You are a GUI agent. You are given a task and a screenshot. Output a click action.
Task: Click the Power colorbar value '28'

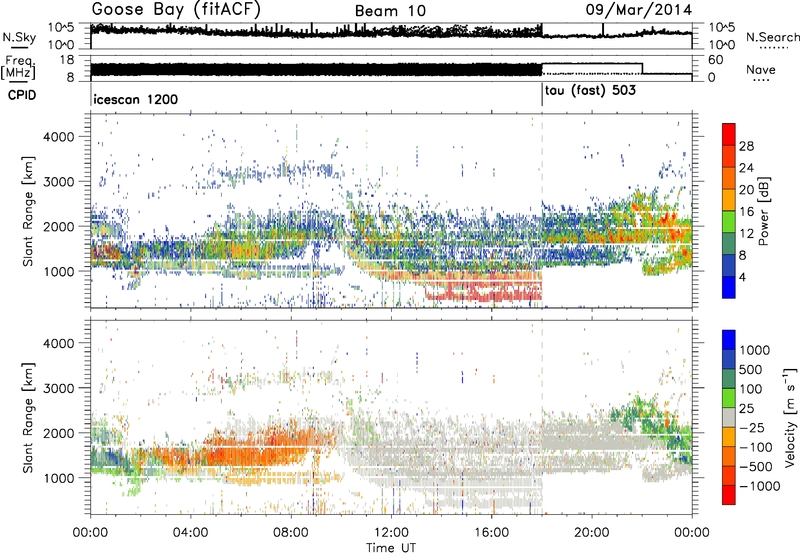[x=746, y=146]
